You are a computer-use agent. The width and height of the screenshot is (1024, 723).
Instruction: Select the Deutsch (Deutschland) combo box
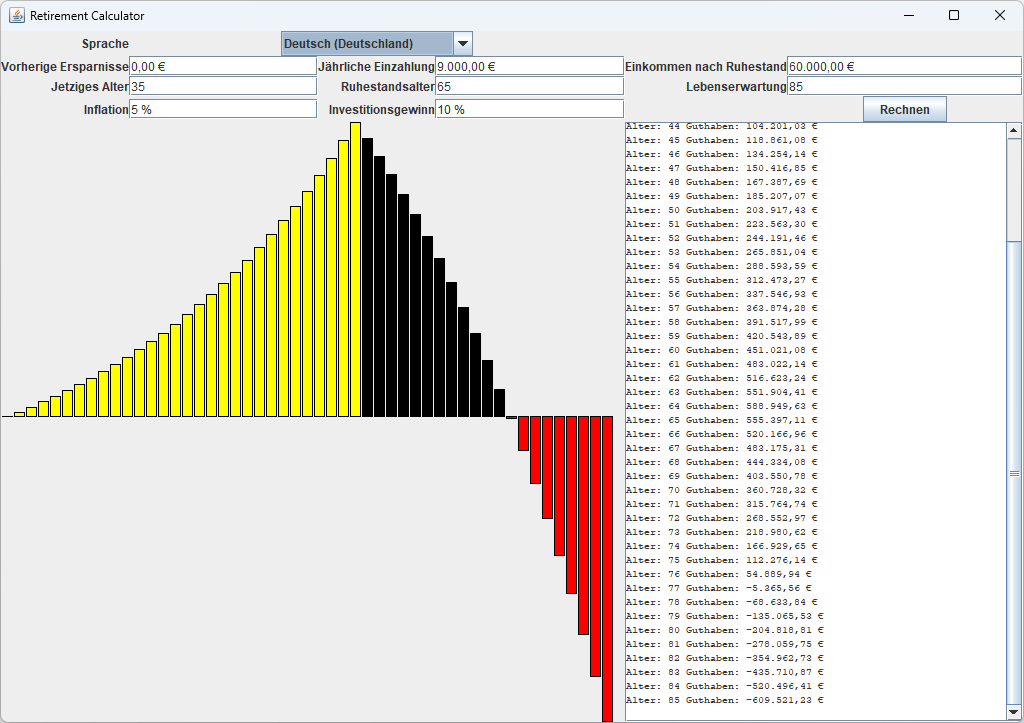pos(367,44)
